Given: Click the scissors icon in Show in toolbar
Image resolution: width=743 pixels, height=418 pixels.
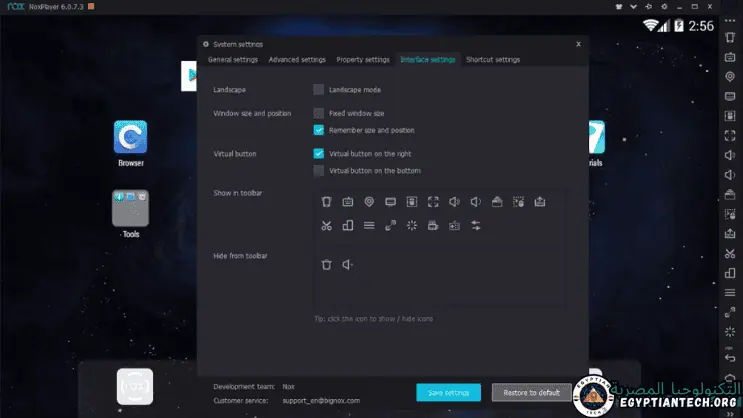Looking at the screenshot, I should (x=326, y=226).
